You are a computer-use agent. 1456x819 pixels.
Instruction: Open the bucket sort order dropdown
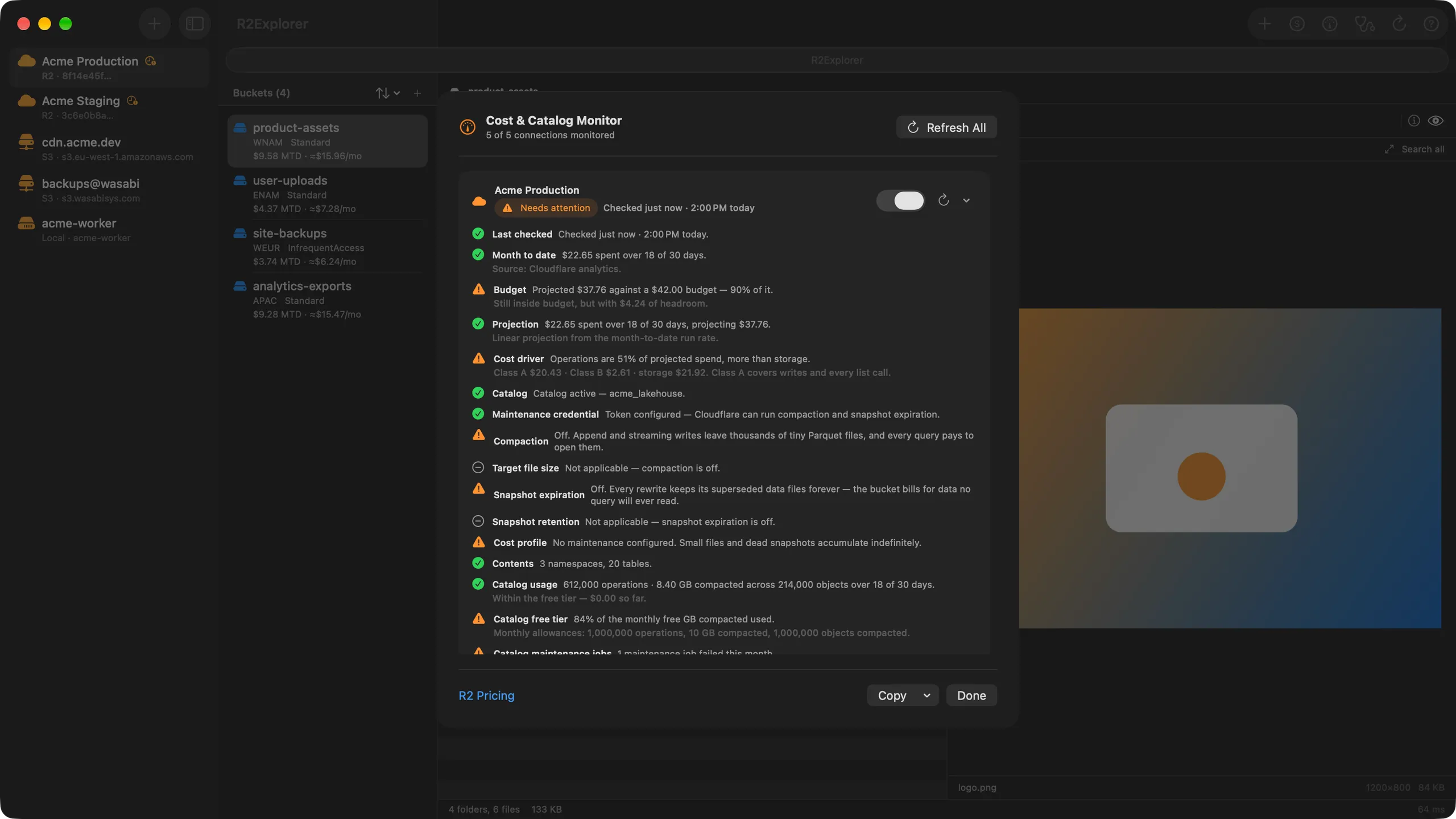(x=387, y=93)
